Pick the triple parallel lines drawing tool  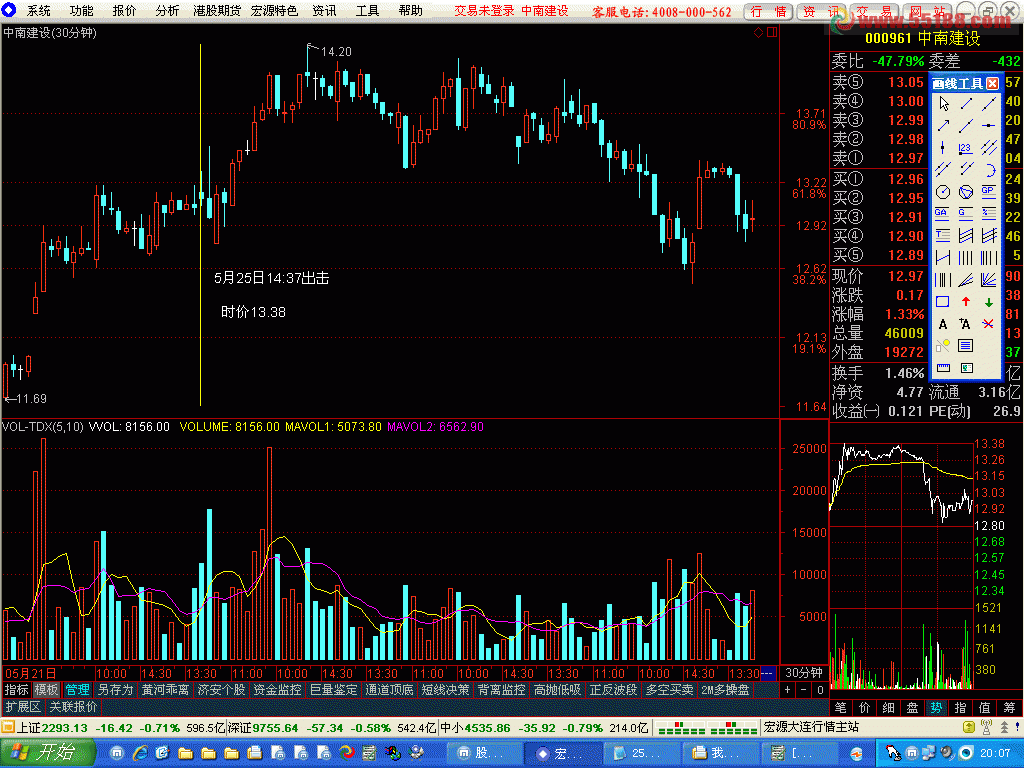click(989, 148)
